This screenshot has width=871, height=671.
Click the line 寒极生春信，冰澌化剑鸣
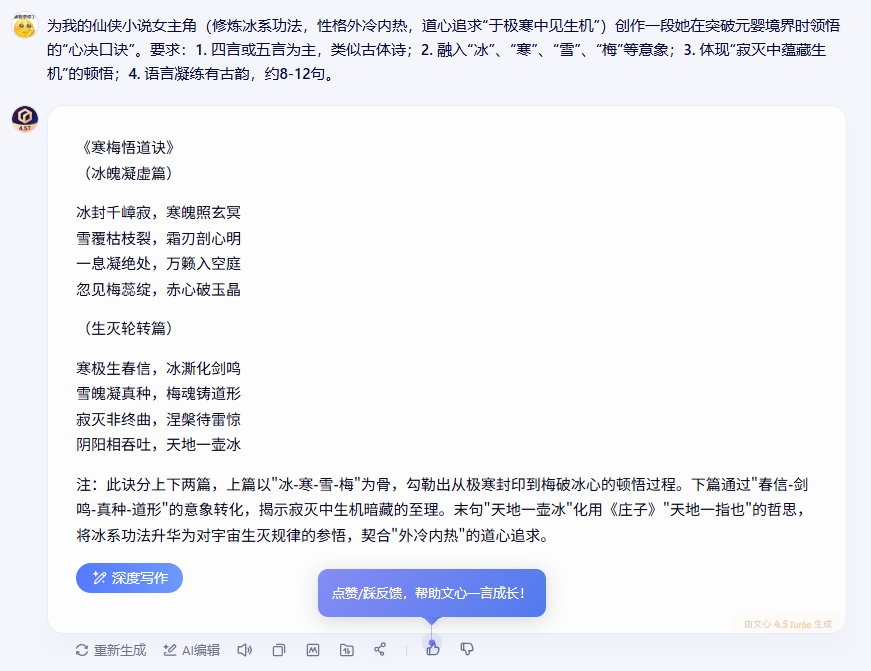pyautogui.click(x=159, y=368)
